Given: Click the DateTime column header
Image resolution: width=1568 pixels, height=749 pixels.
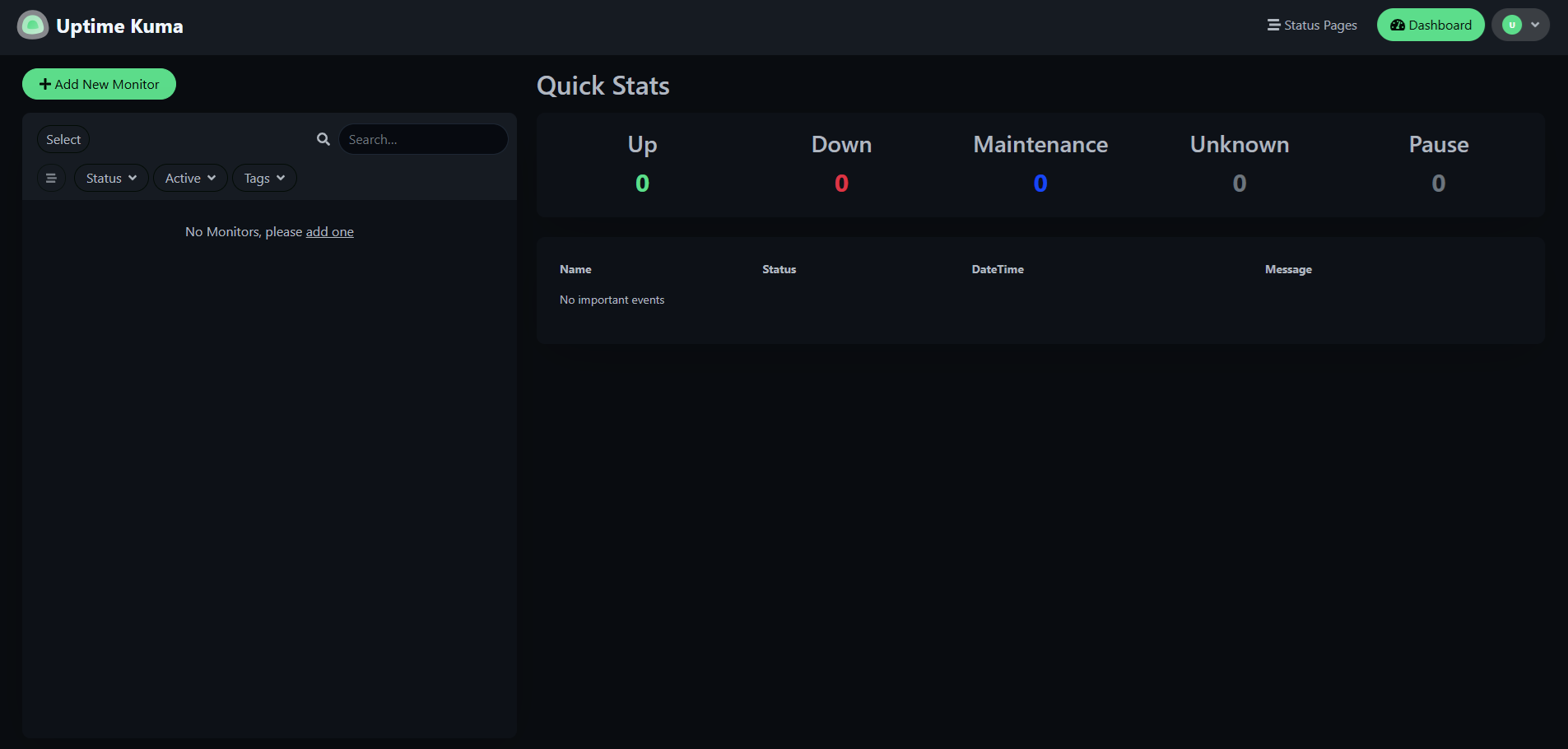Looking at the screenshot, I should click(998, 269).
